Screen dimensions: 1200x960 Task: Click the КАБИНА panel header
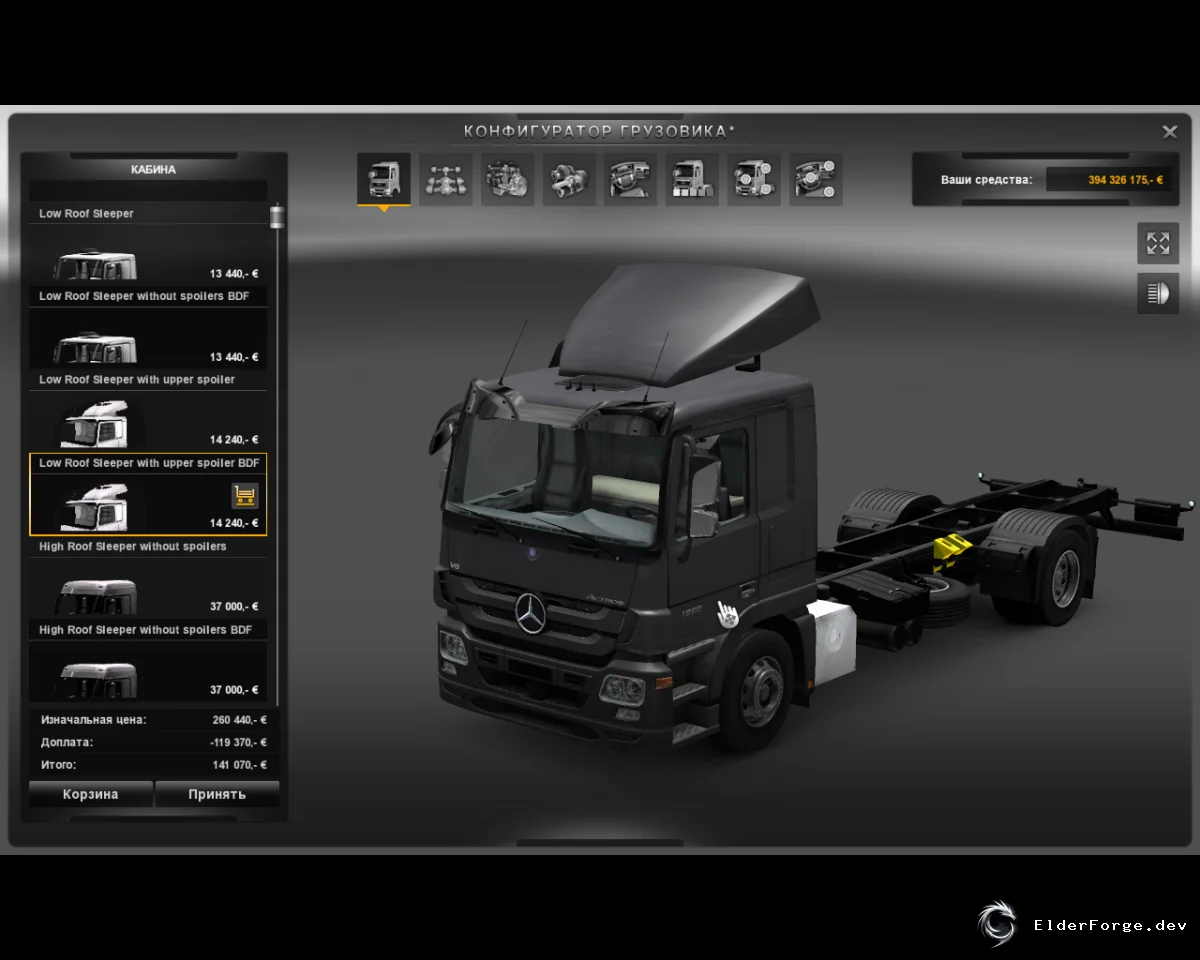click(153, 170)
